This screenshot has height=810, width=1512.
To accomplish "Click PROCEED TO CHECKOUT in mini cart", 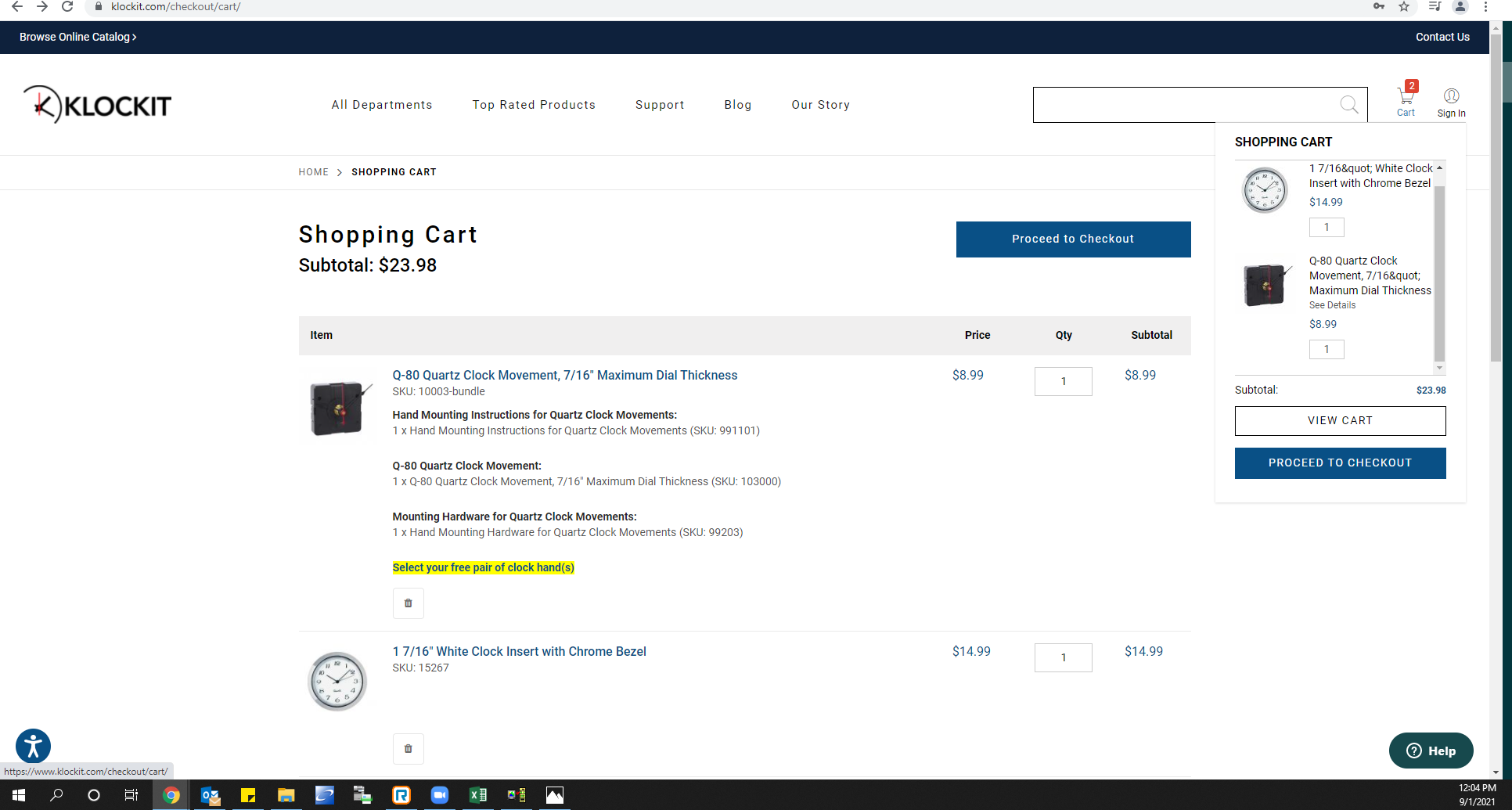I will point(1340,463).
